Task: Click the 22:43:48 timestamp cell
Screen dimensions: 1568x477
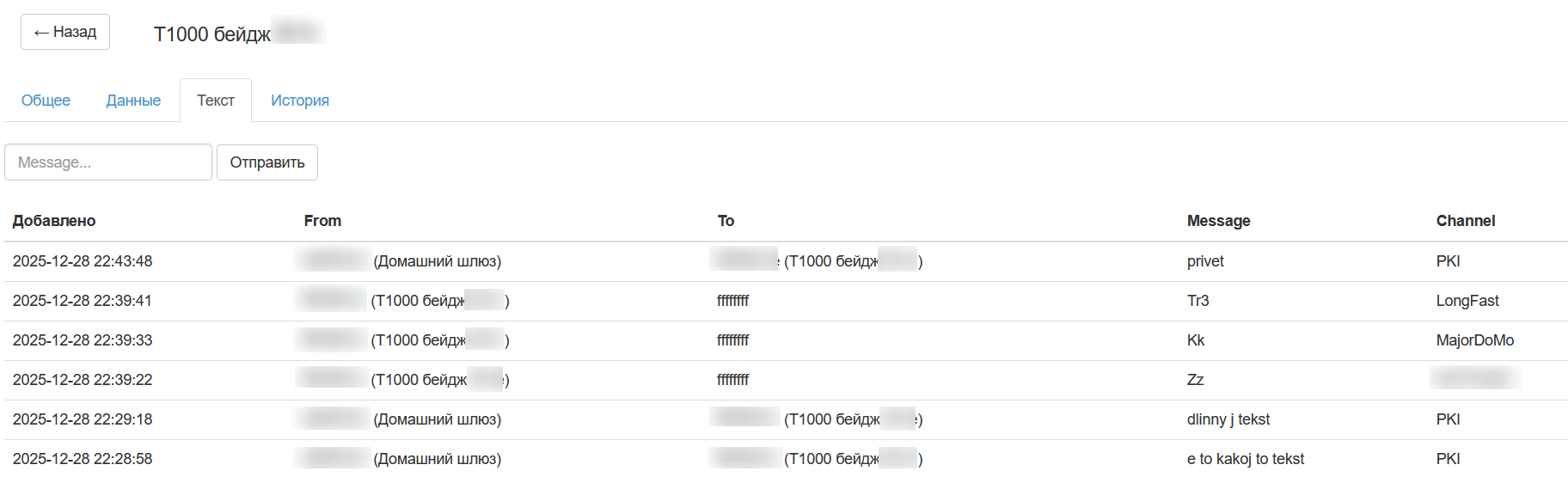Action: coord(83,261)
